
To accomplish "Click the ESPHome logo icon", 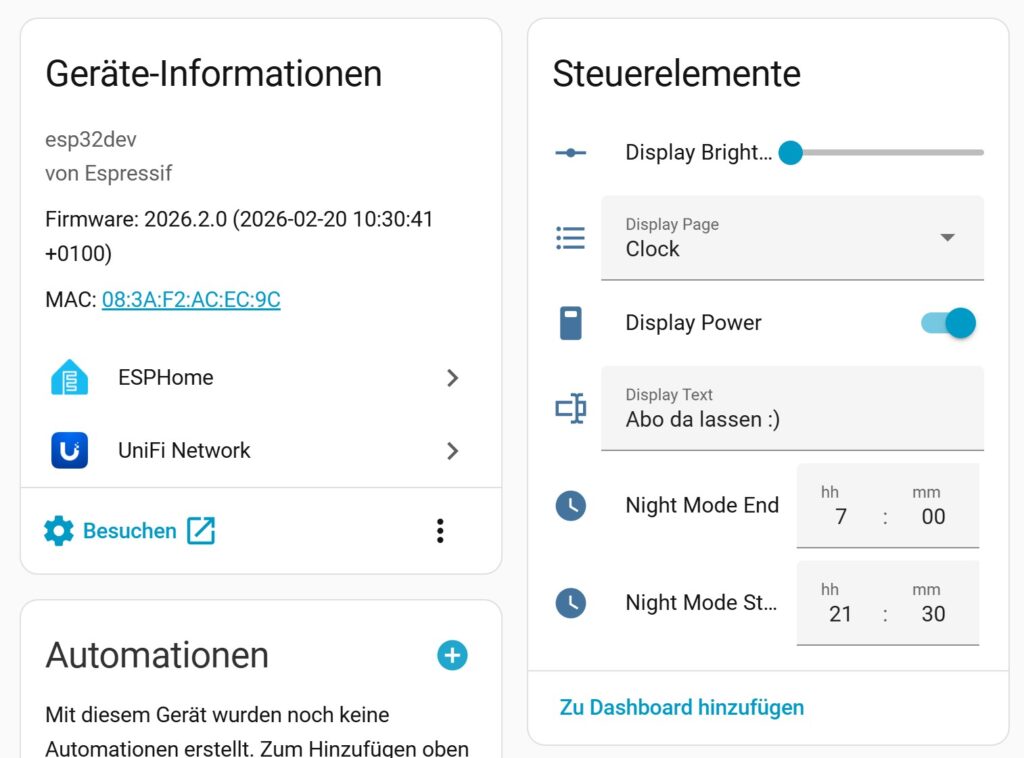I will [x=70, y=378].
